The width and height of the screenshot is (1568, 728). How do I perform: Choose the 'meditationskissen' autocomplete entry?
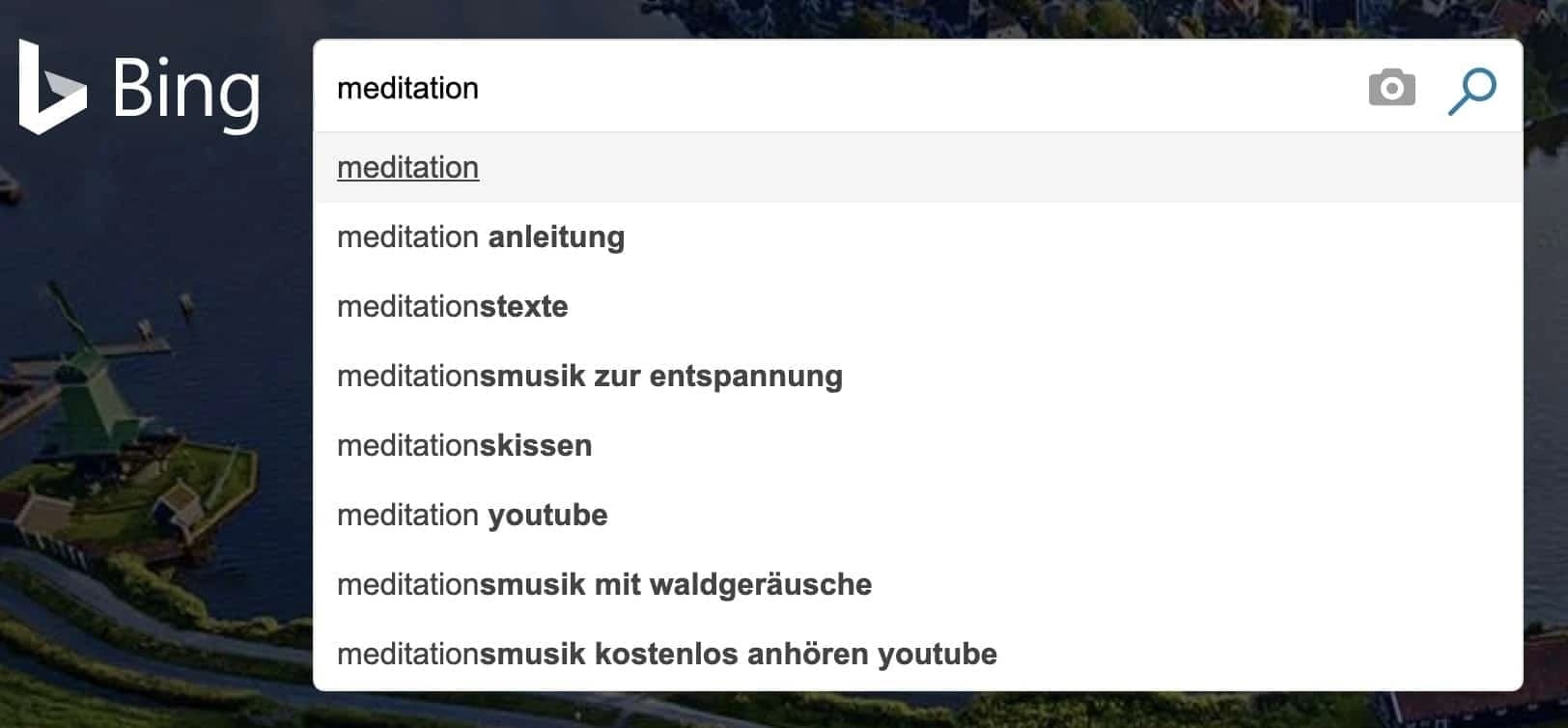tap(463, 445)
